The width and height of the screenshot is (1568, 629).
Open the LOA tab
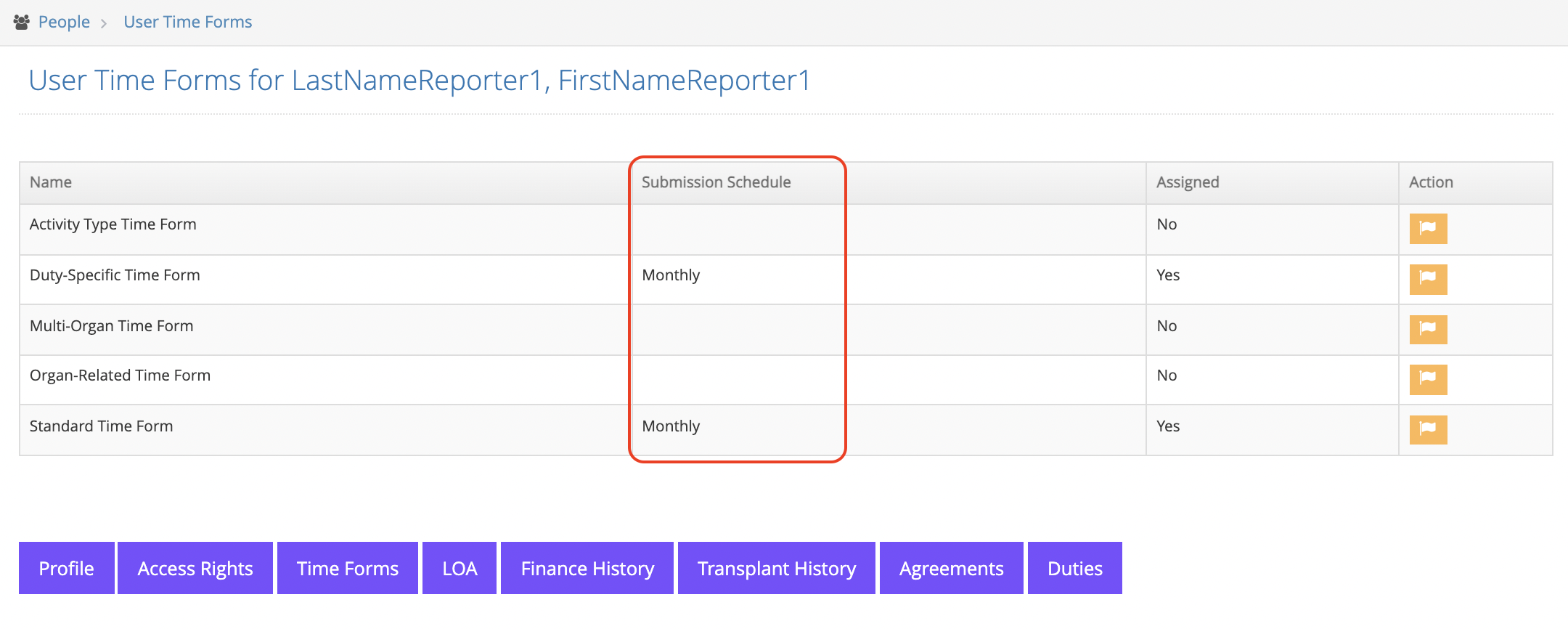(x=460, y=568)
